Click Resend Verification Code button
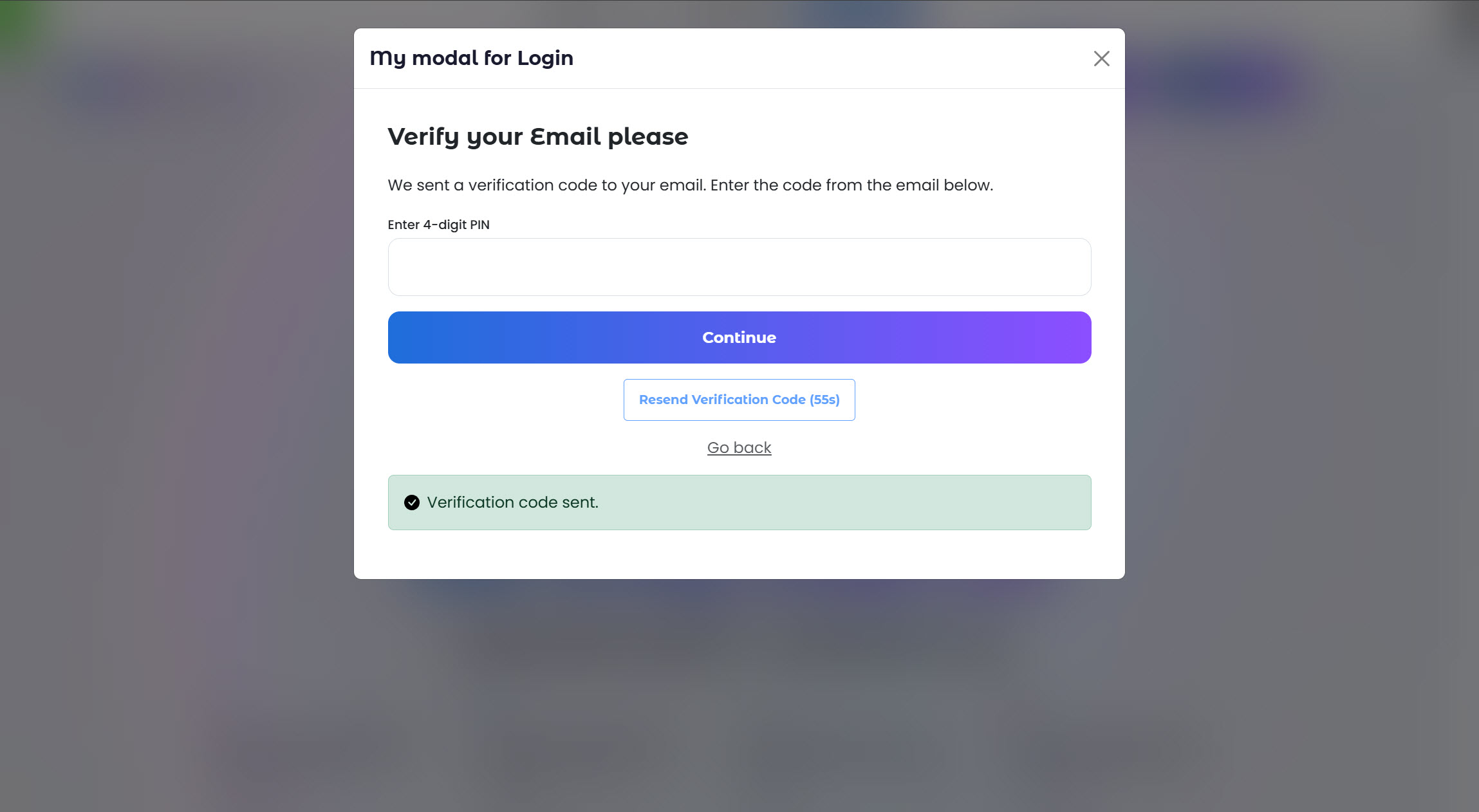 739,400
